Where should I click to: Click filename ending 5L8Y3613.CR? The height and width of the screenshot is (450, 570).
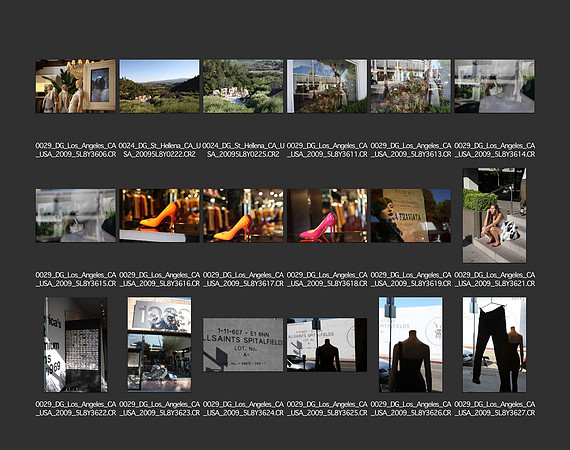point(411,150)
